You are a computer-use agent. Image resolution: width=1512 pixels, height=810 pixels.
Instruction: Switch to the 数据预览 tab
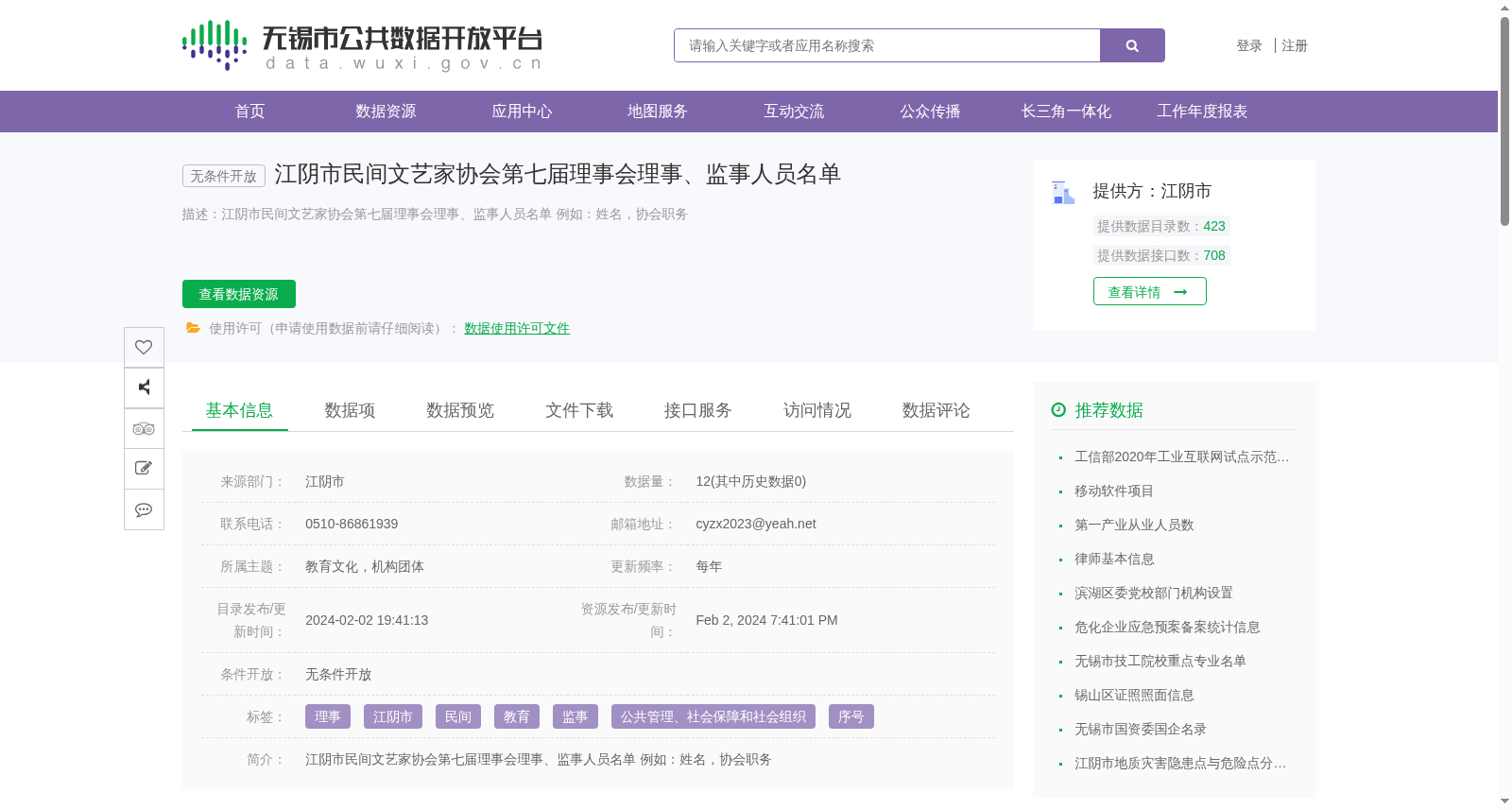(460, 410)
